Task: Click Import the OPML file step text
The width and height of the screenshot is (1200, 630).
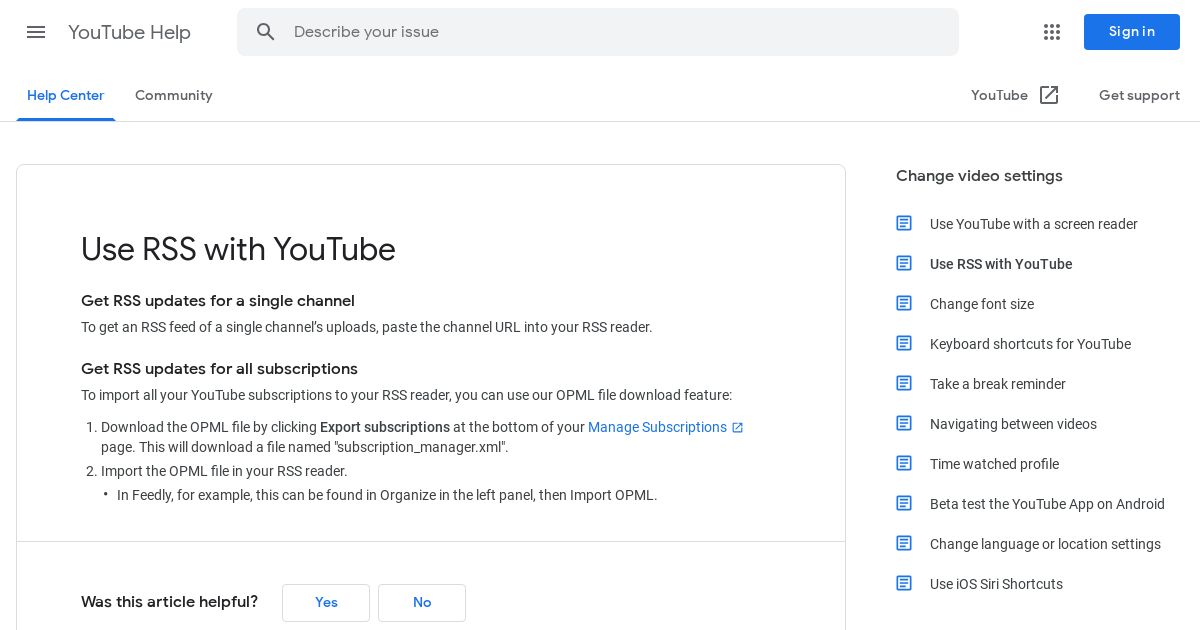Action: (224, 471)
